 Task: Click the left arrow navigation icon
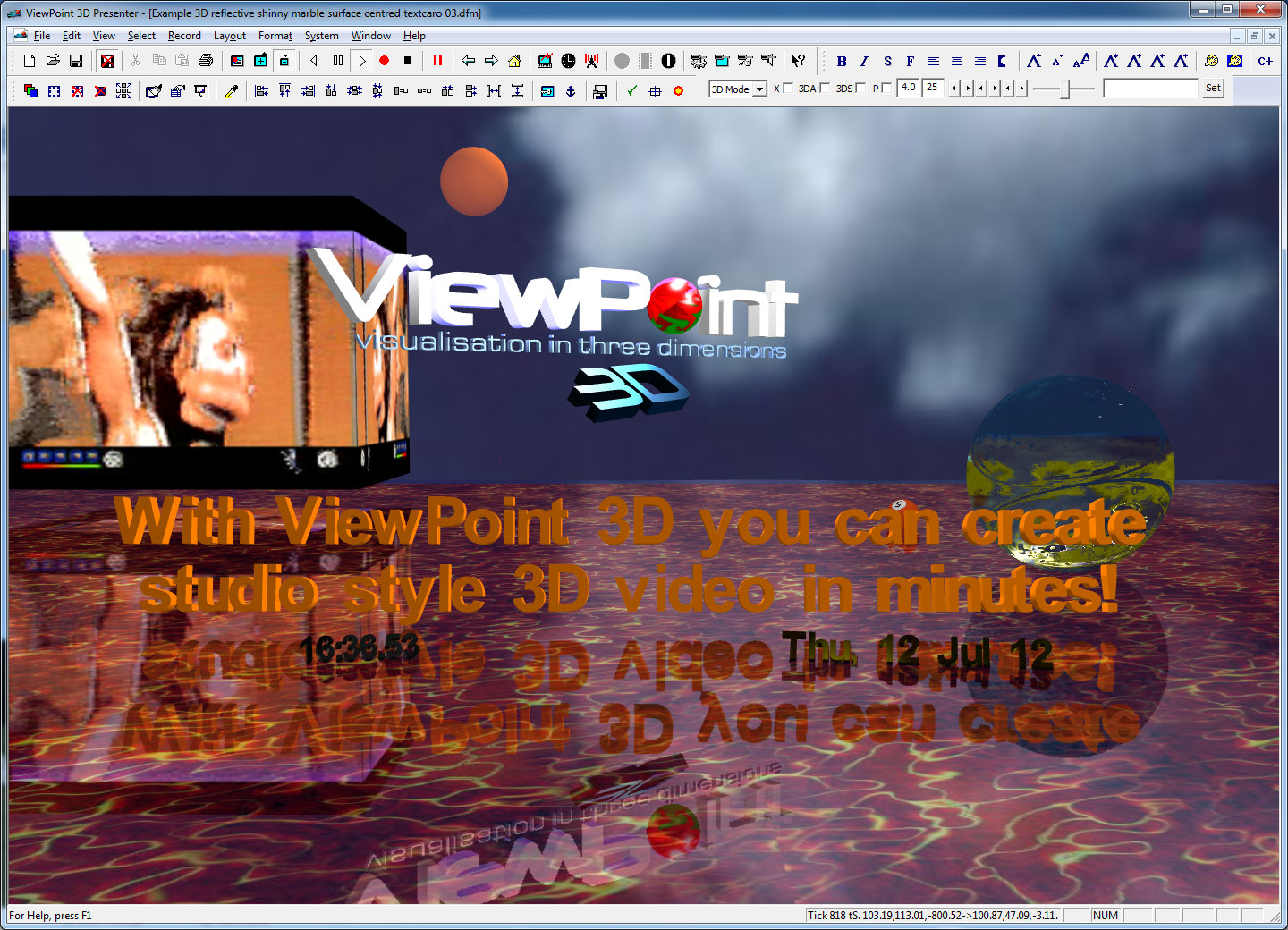pos(468,61)
